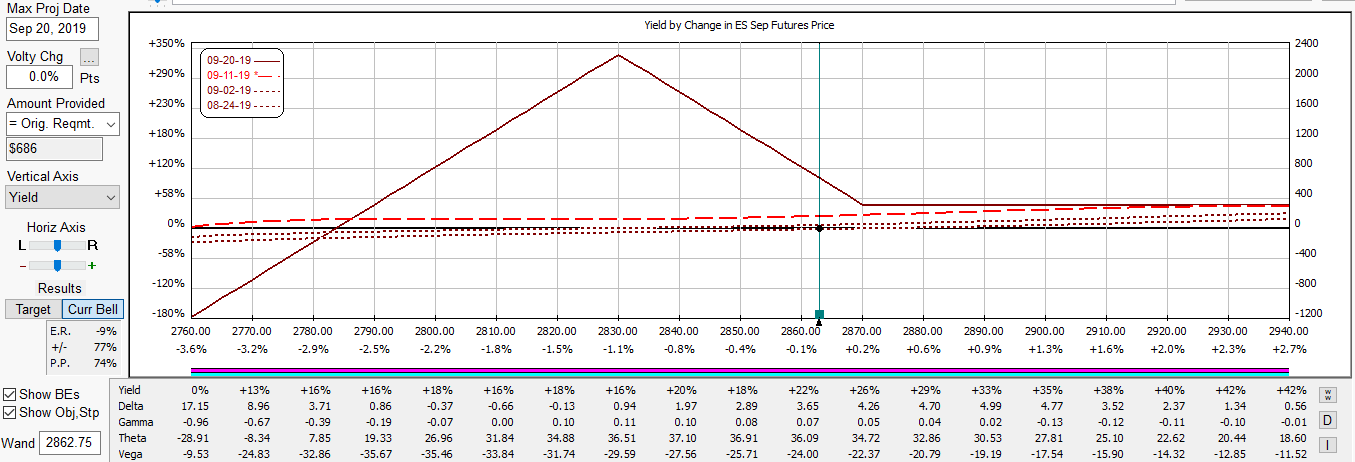Click the Gamma row header in table
1355x462 pixels.
click(x=134, y=422)
